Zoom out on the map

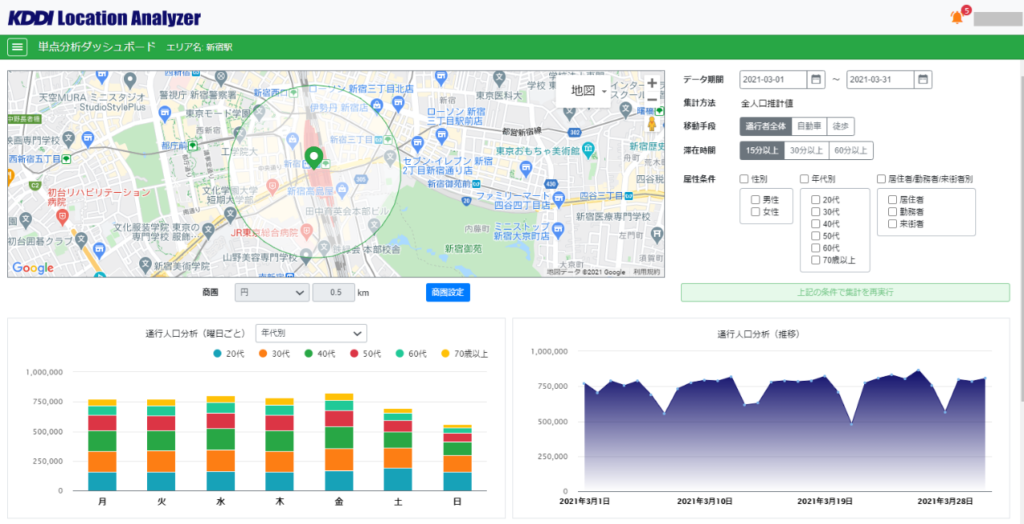tap(652, 100)
